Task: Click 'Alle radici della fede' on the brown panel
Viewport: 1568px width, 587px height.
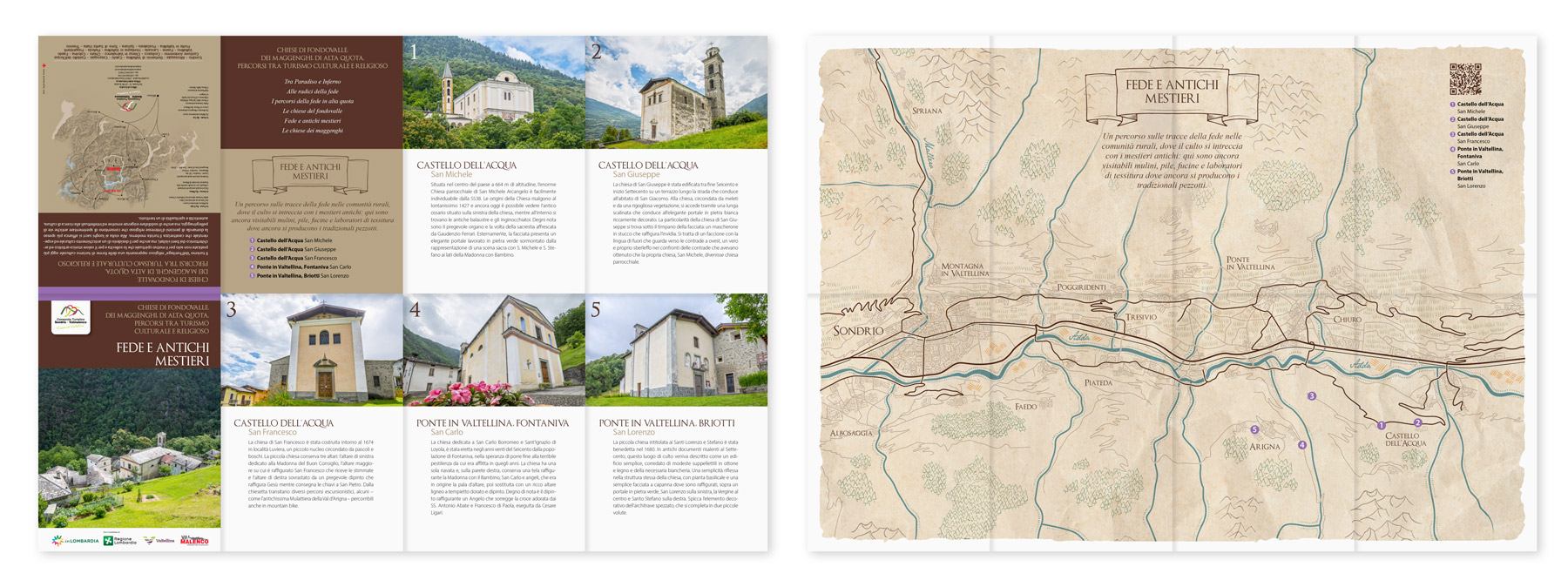Action: (x=312, y=91)
